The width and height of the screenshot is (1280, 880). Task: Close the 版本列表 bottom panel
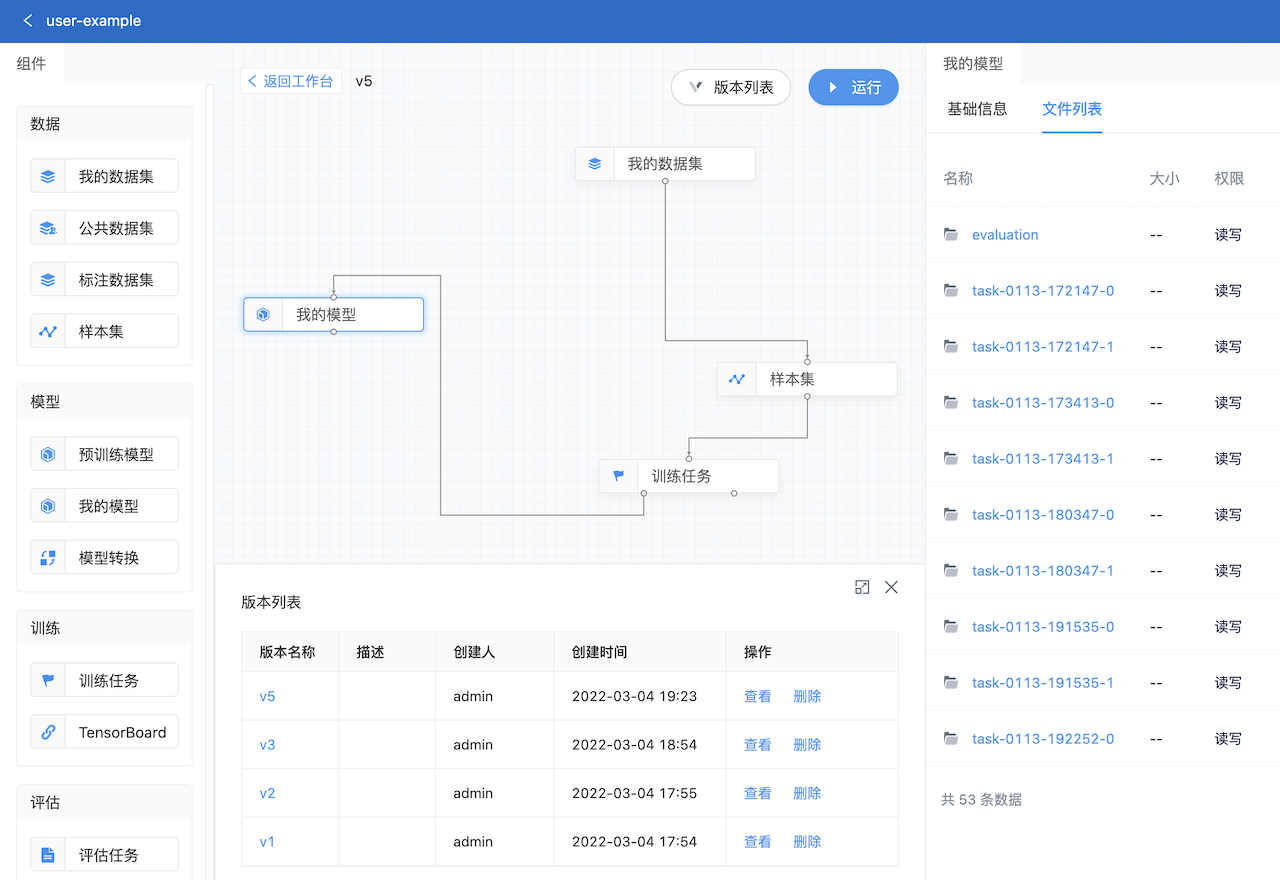891,587
